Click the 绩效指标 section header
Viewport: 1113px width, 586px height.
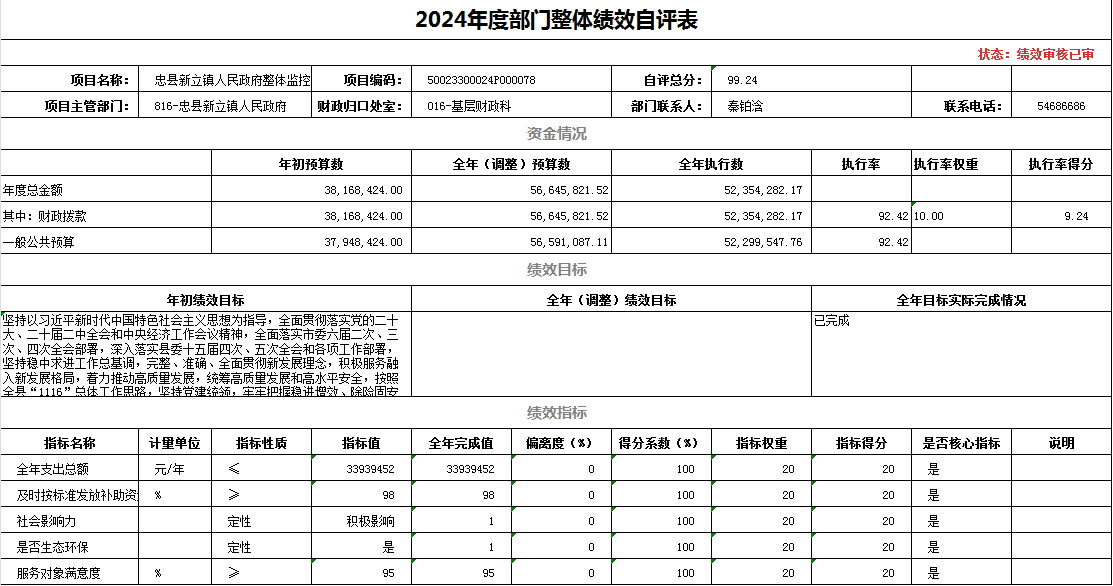click(556, 413)
